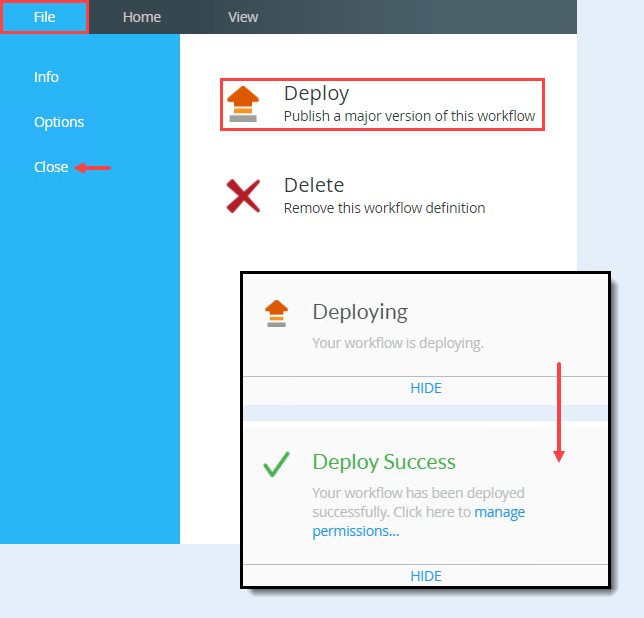
Task: Click the Delete heading text
Action: (314, 185)
